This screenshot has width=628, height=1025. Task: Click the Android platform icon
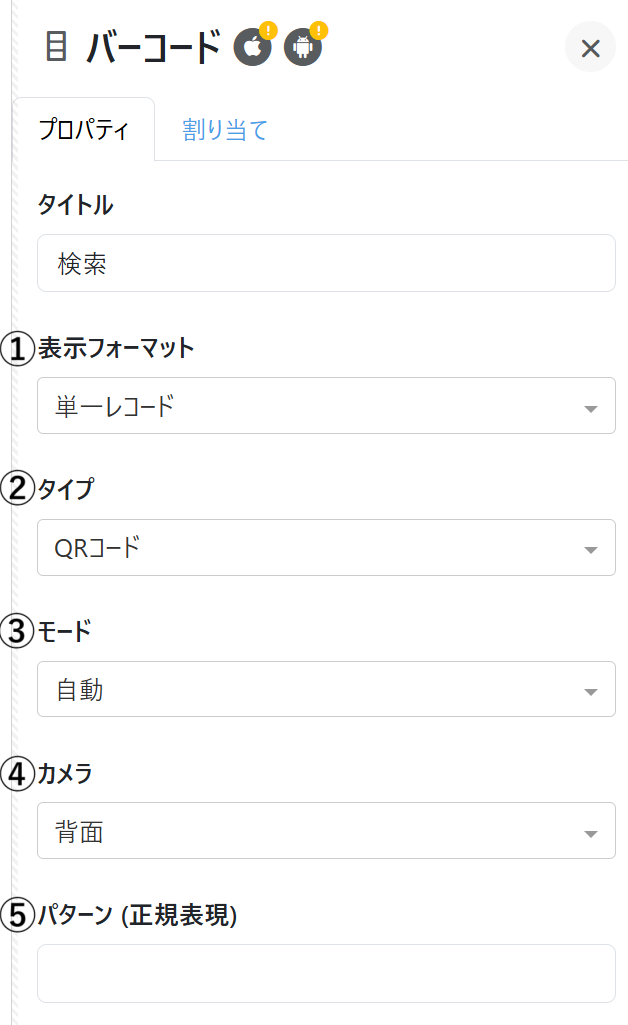(x=302, y=47)
